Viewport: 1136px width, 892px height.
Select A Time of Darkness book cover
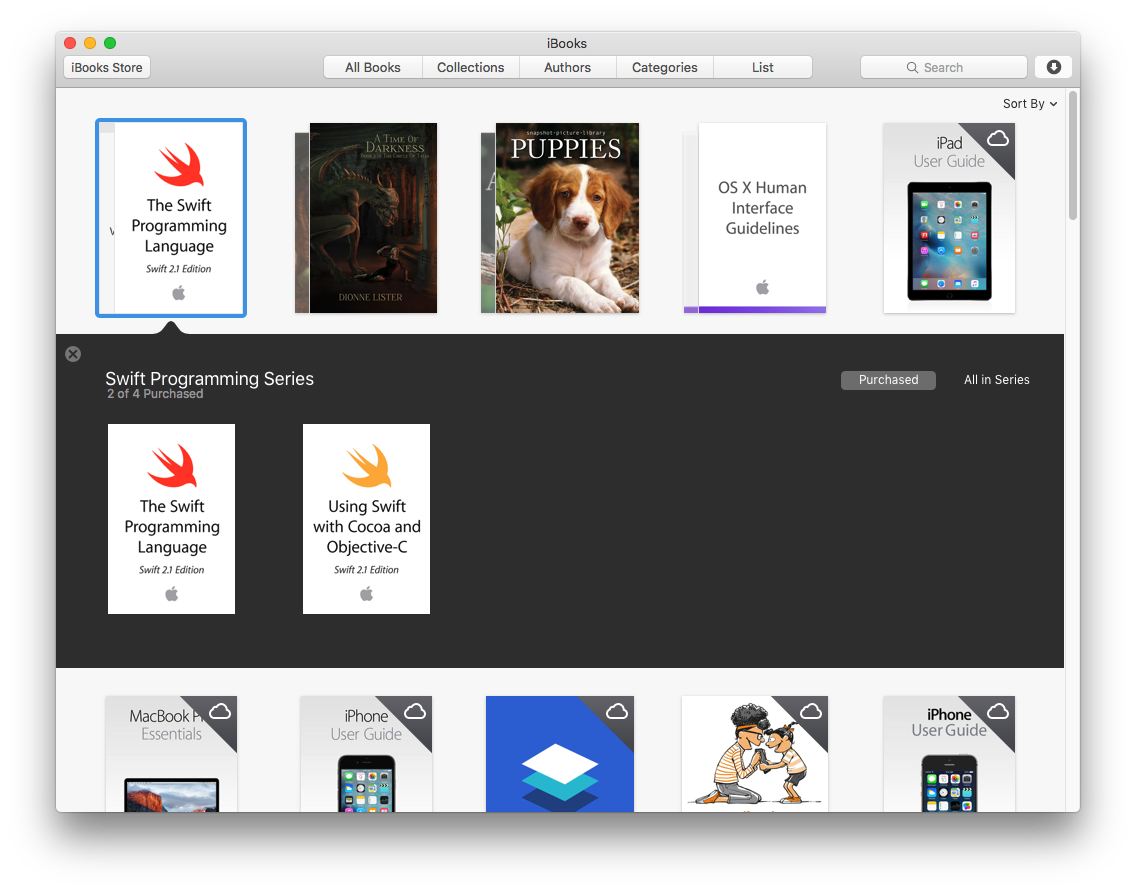366,218
